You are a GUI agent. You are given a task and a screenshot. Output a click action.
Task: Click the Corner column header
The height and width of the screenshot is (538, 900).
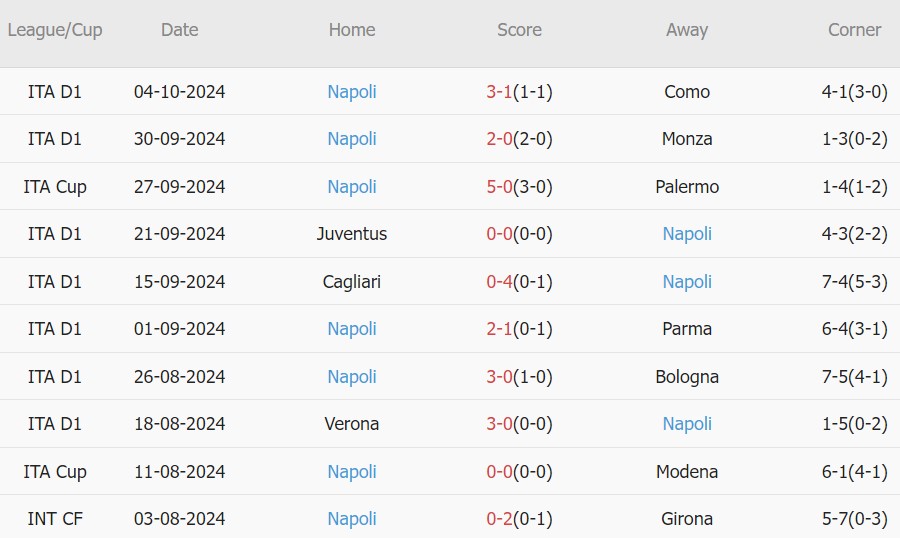coord(854,30)
